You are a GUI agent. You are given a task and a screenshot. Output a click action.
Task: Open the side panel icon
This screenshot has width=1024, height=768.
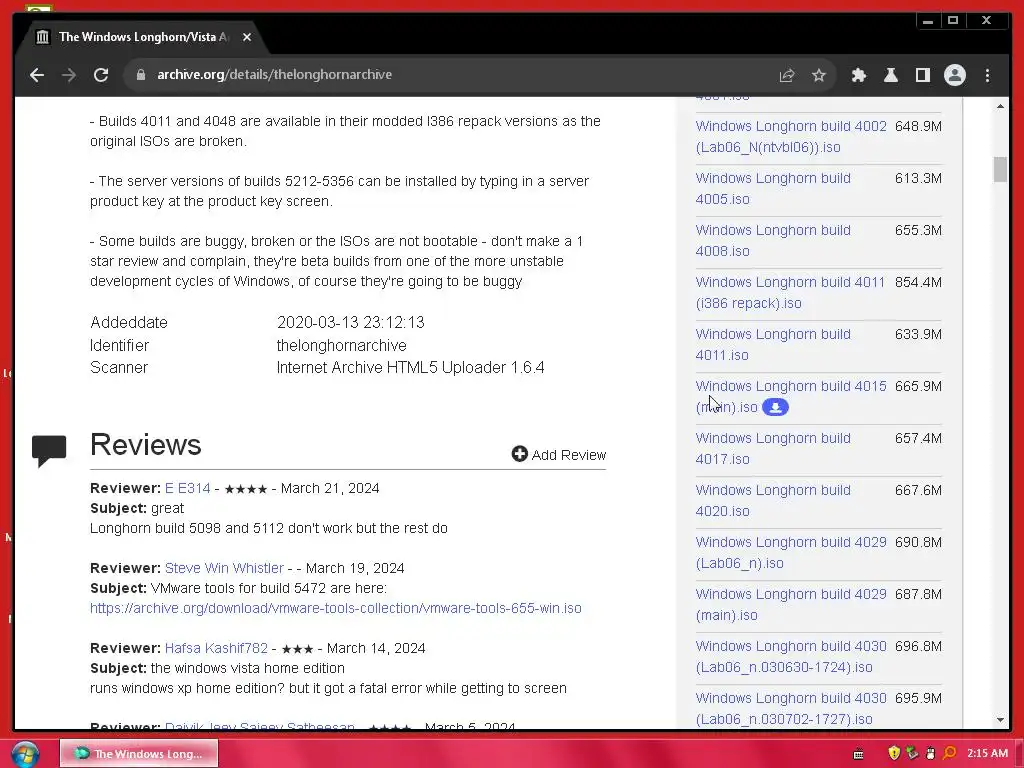tap(923, 75)
